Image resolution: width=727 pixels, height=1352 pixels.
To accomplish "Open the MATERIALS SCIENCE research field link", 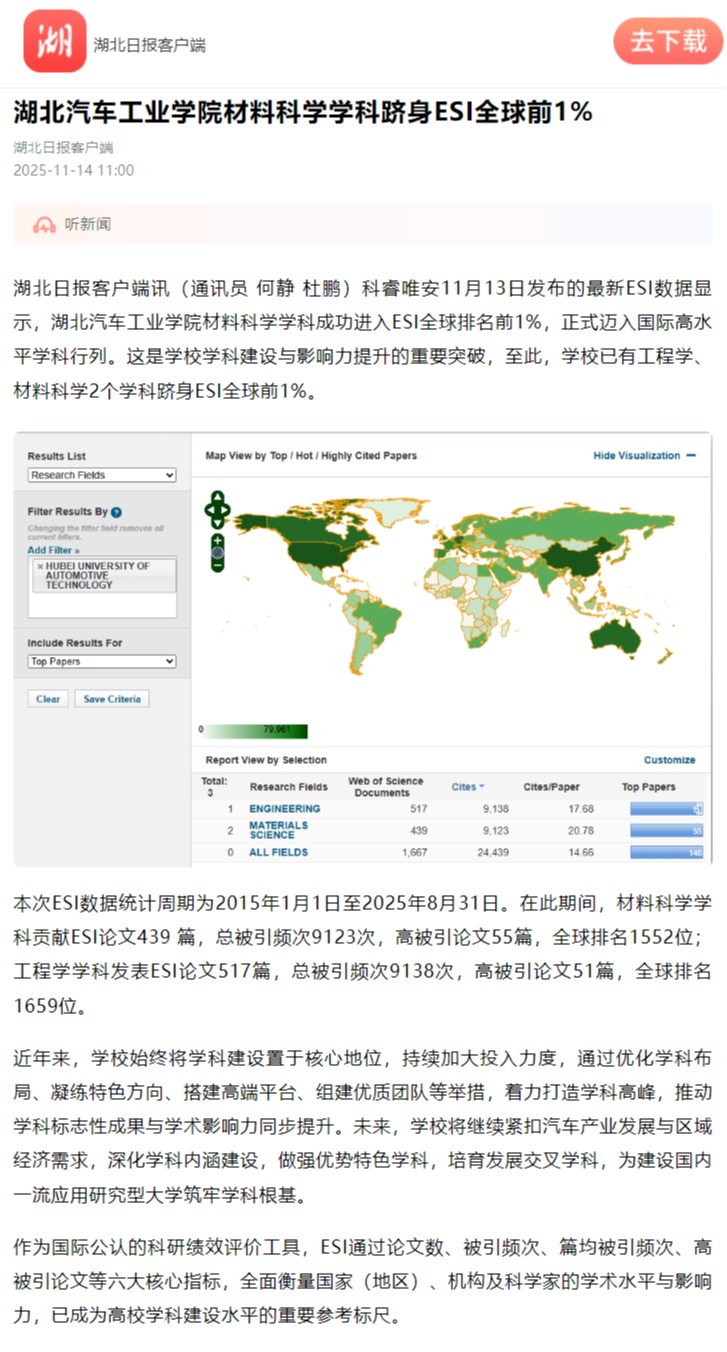I will 278,830.
